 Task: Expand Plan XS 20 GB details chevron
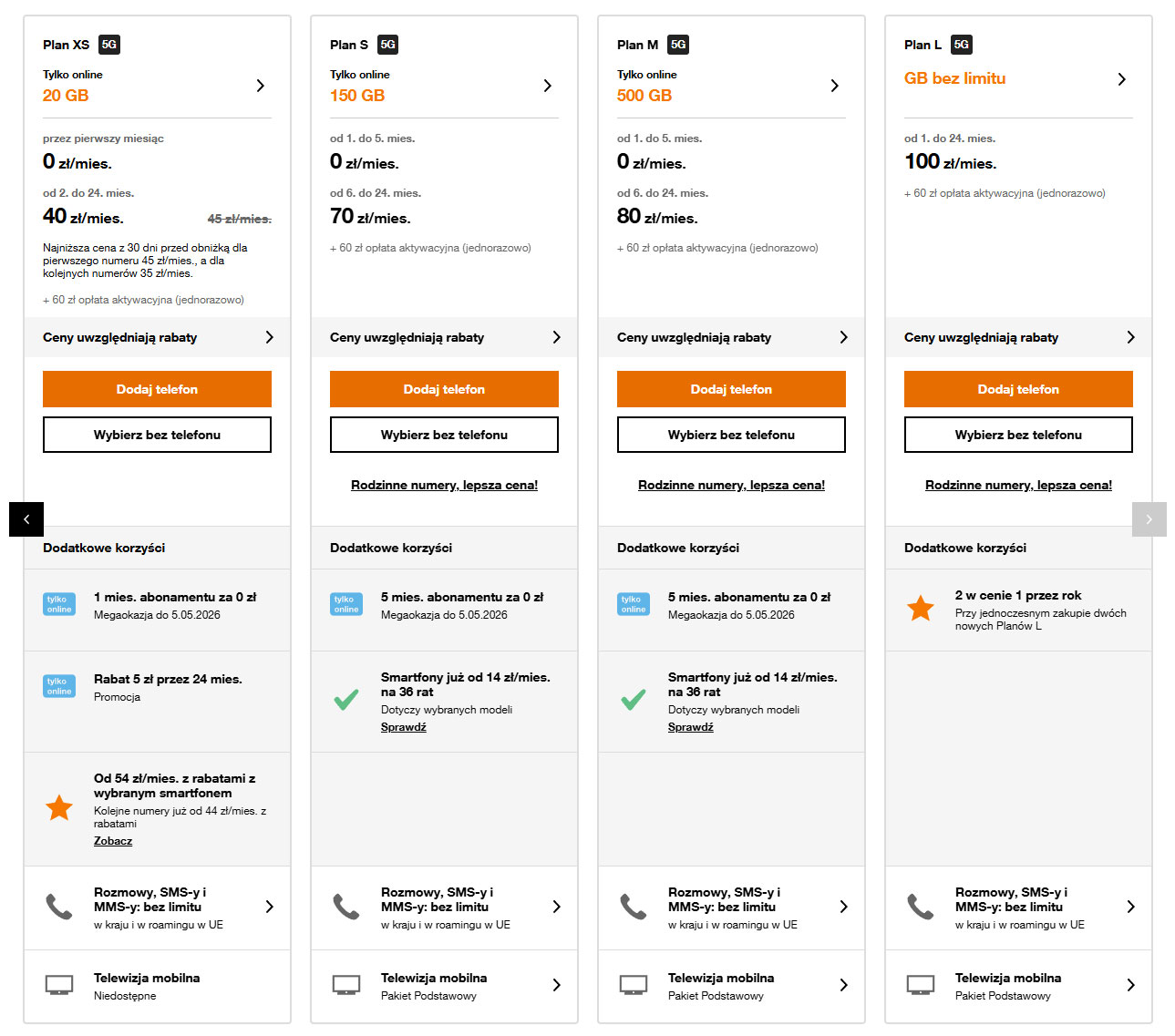click(261, 86)
